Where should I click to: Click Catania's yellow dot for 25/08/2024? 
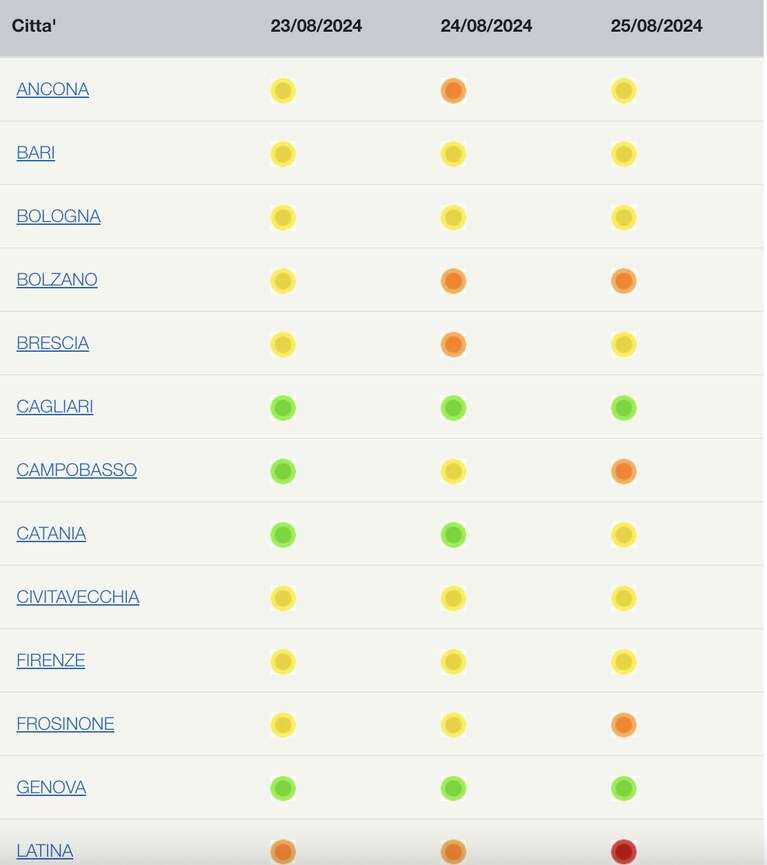click(624, 535)
